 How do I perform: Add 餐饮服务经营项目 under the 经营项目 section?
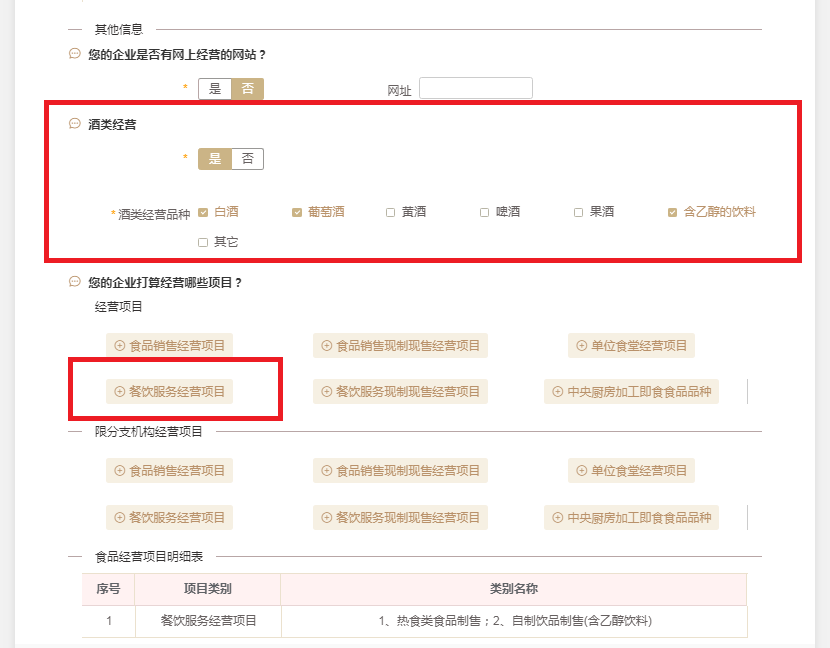pos(169,391)
